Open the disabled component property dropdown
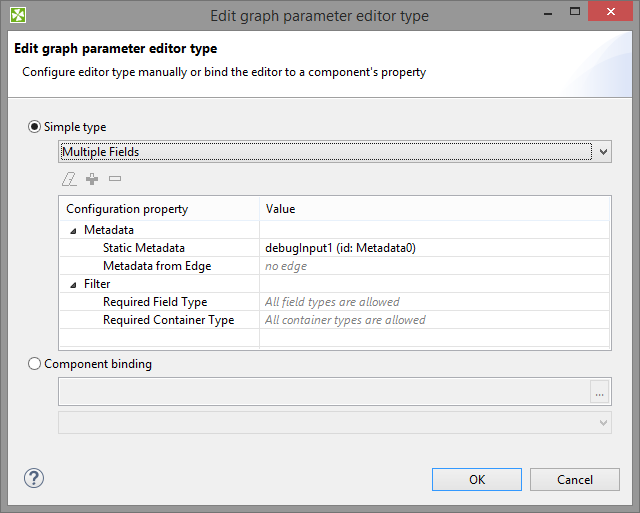 pyautogui.click(x=334, y=423)
